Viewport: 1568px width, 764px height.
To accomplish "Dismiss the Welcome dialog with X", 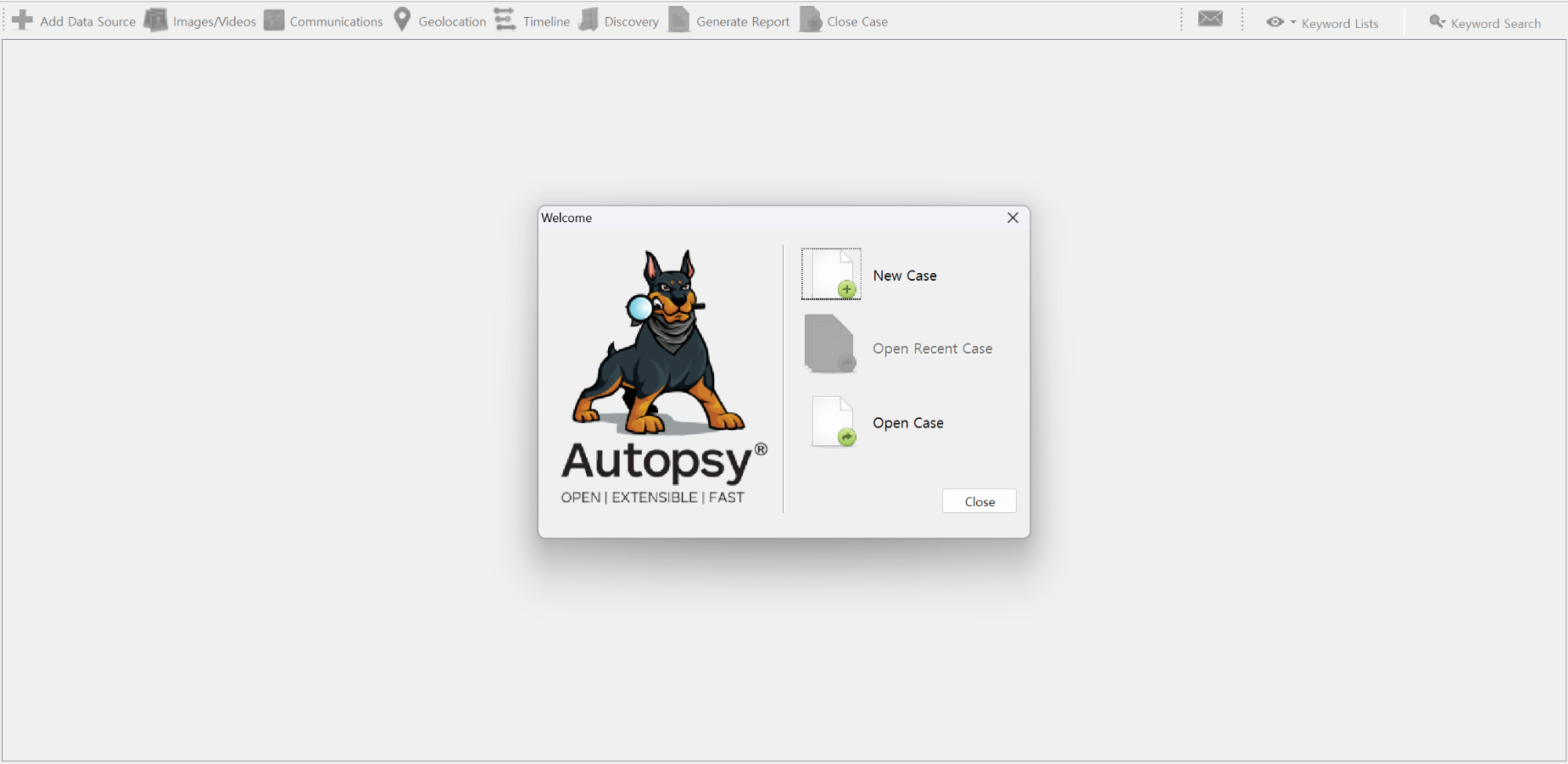I will pos(1013,218).
